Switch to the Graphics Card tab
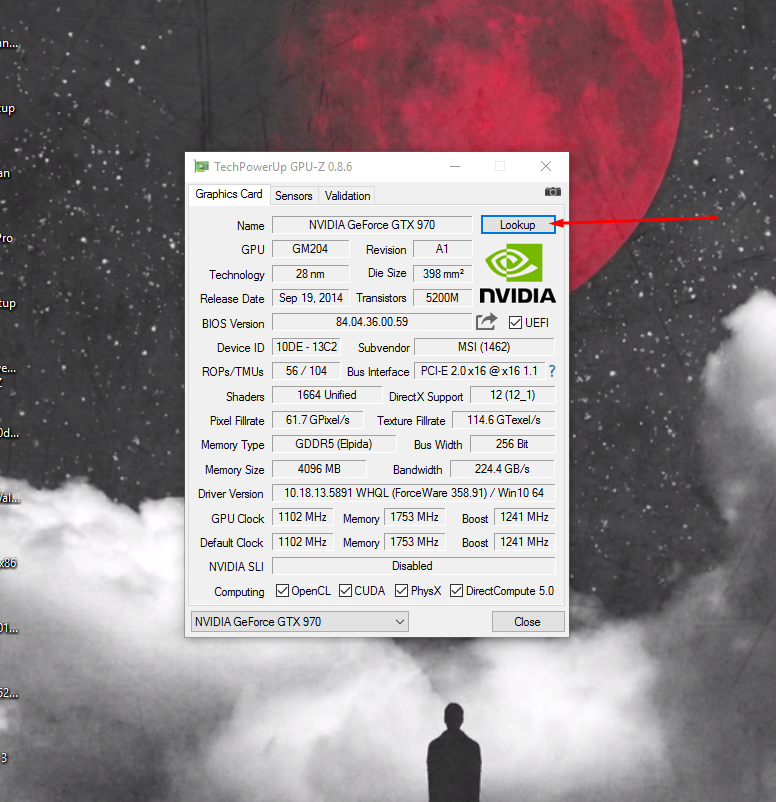The height and width of the screenshot is (802, 776). point(229,194)
